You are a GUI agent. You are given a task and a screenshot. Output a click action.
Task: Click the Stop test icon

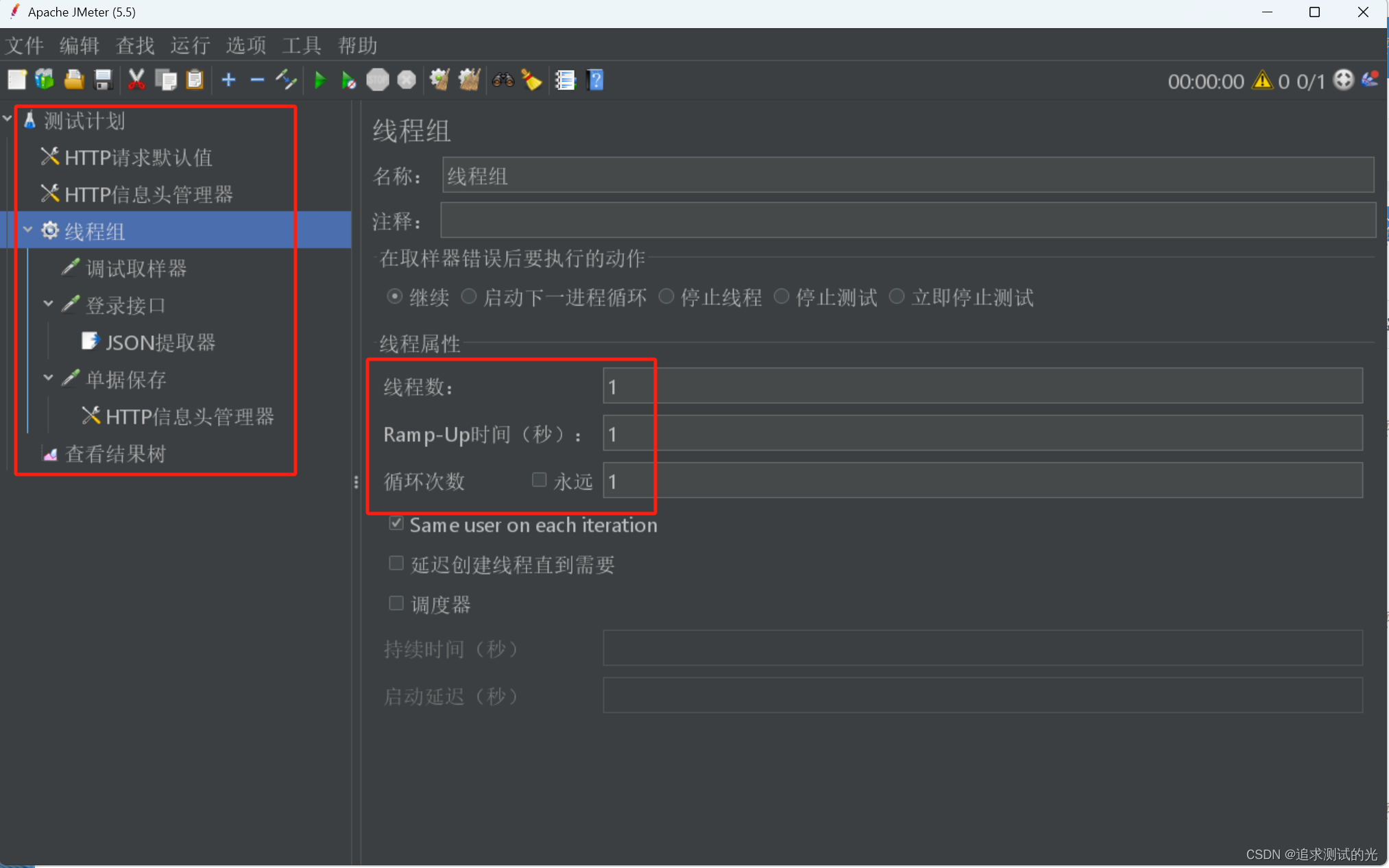(x=377, y=80)
